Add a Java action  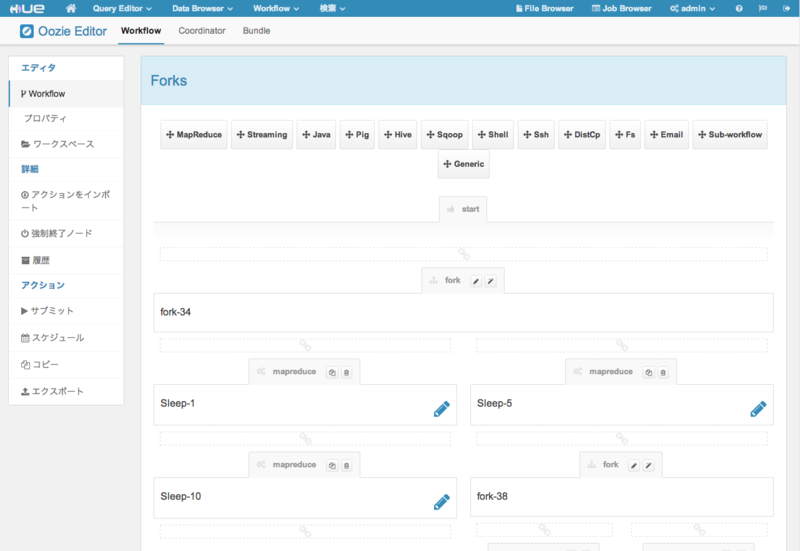coord(316,135)
